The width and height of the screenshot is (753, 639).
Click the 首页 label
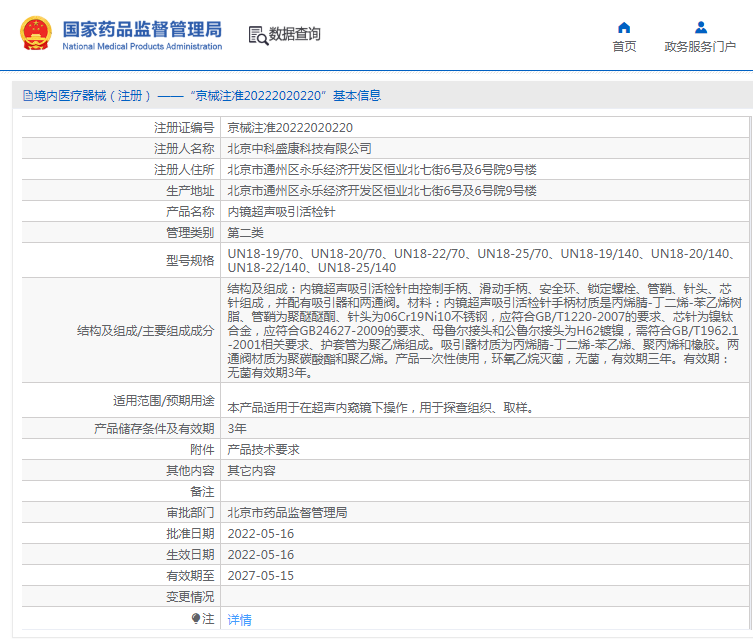pos(624,47)
